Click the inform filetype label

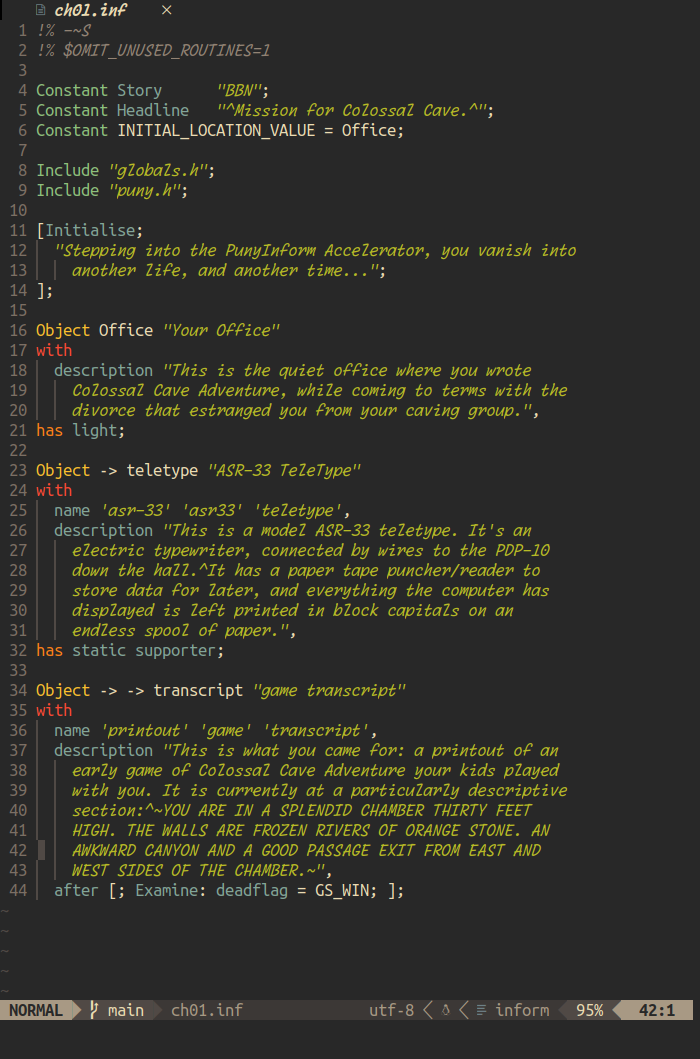point(522,1010)
